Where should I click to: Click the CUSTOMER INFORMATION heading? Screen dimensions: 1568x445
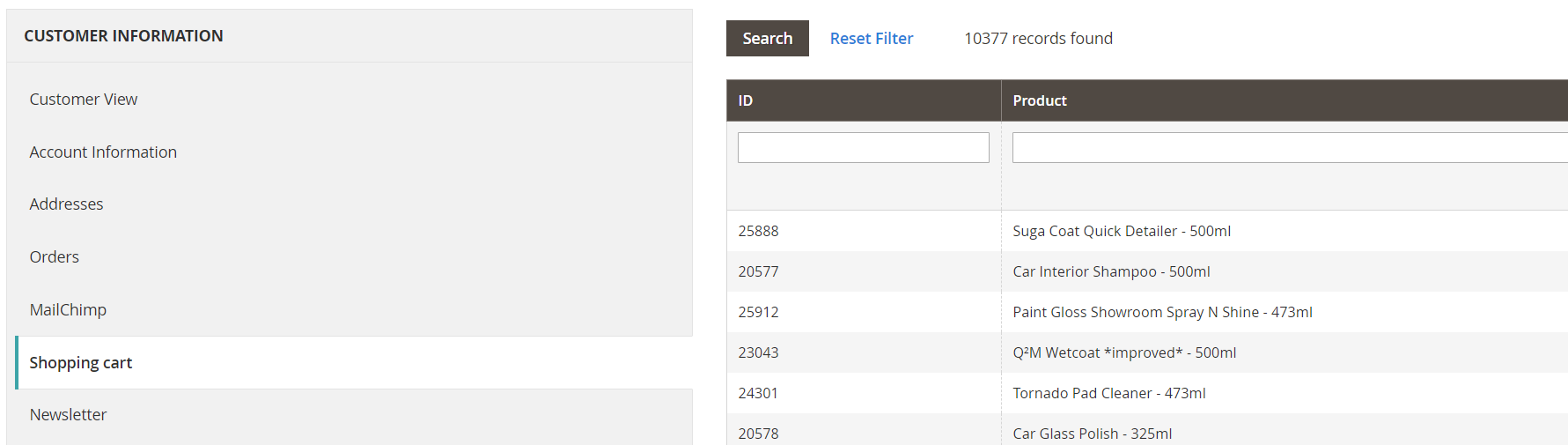pos(123,36)
